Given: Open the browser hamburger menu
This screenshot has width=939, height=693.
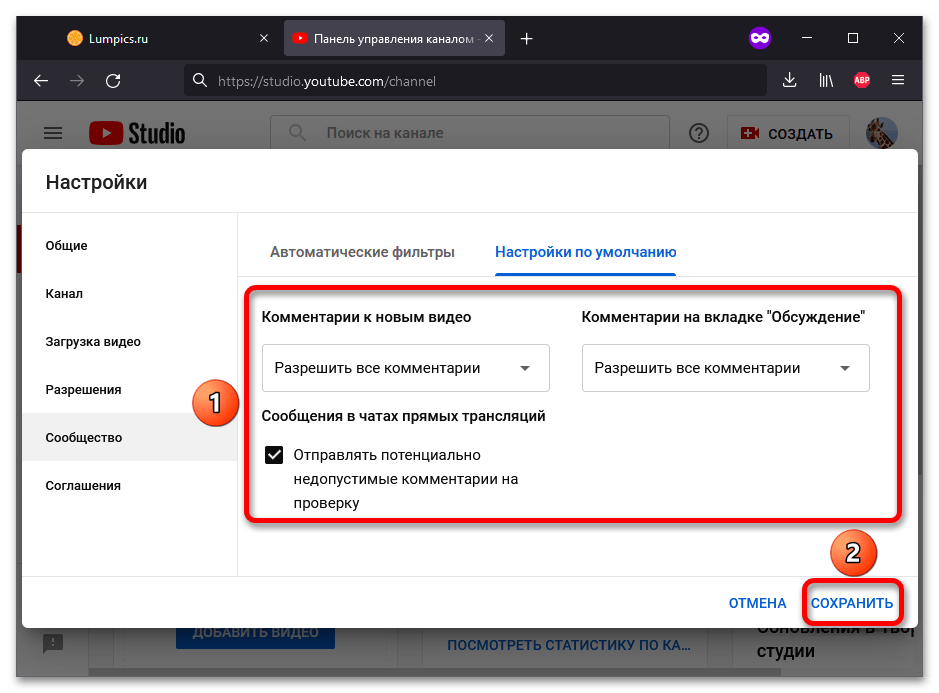Looking at the screenshot, I should [x=898, y=80].
